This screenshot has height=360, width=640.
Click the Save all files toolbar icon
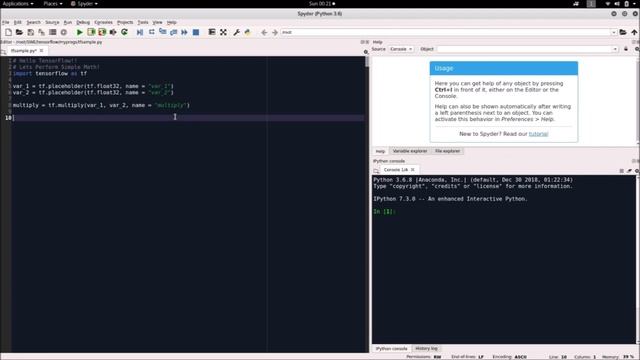coord(41,32)
